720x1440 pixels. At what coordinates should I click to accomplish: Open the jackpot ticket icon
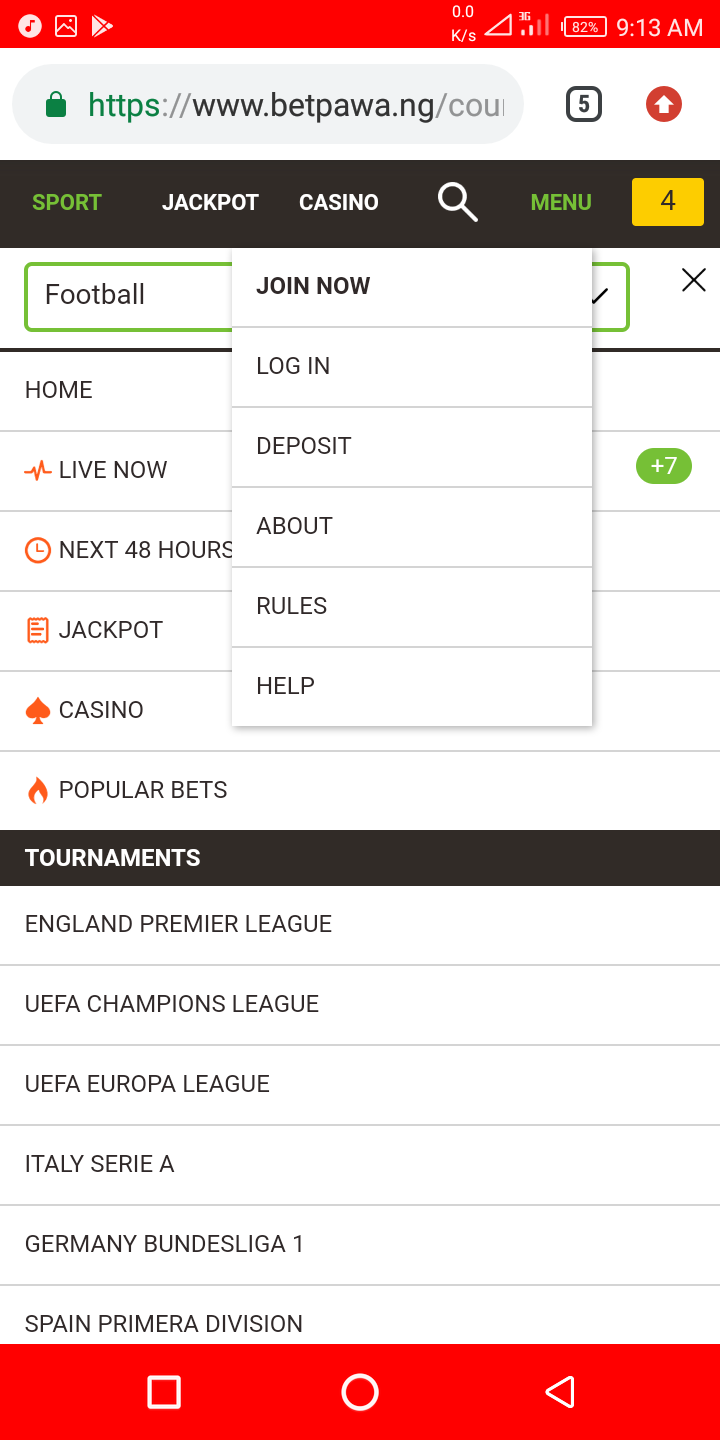click(x=37, y=629)
